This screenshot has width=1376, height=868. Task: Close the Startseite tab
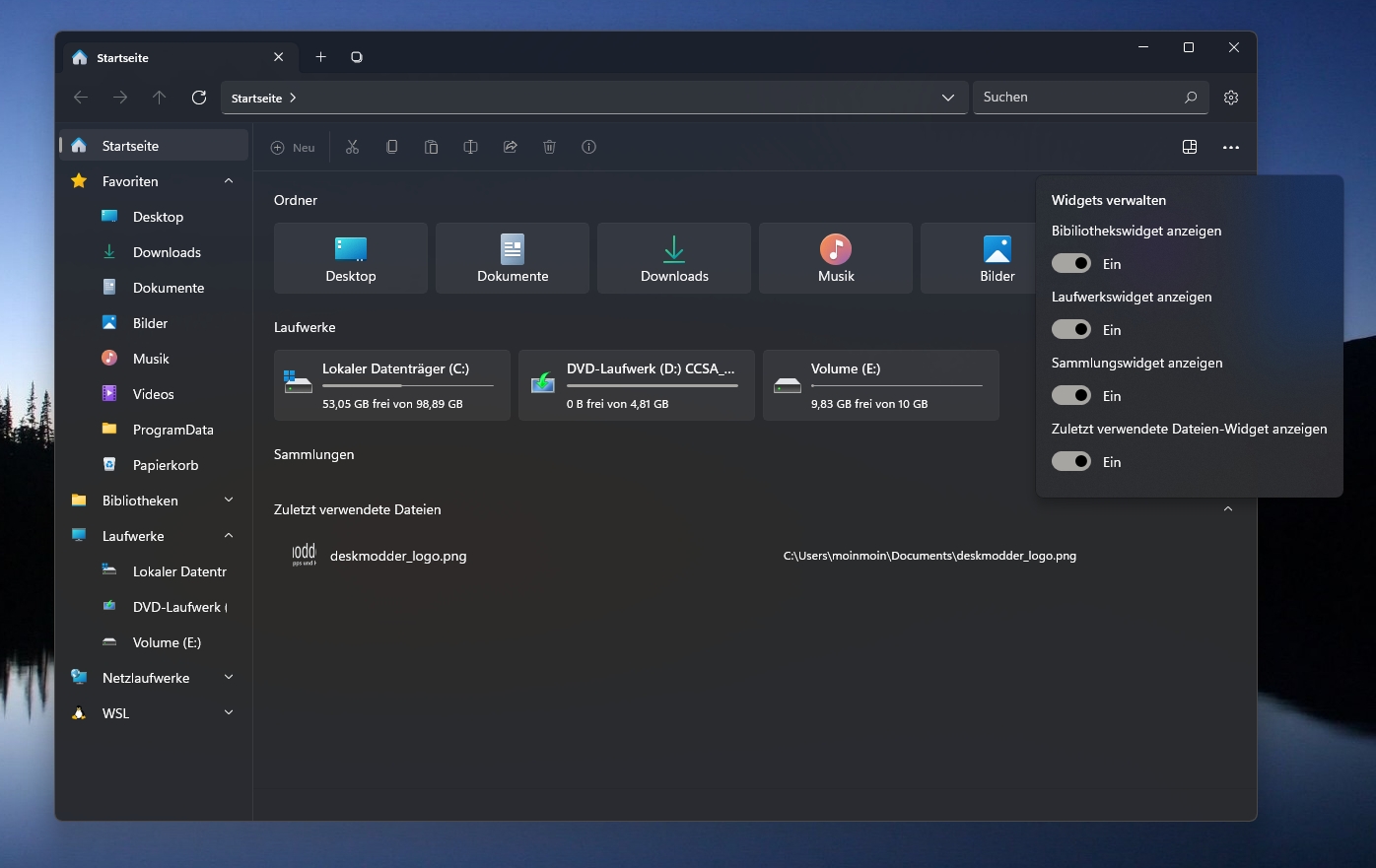tap(278, 57)
